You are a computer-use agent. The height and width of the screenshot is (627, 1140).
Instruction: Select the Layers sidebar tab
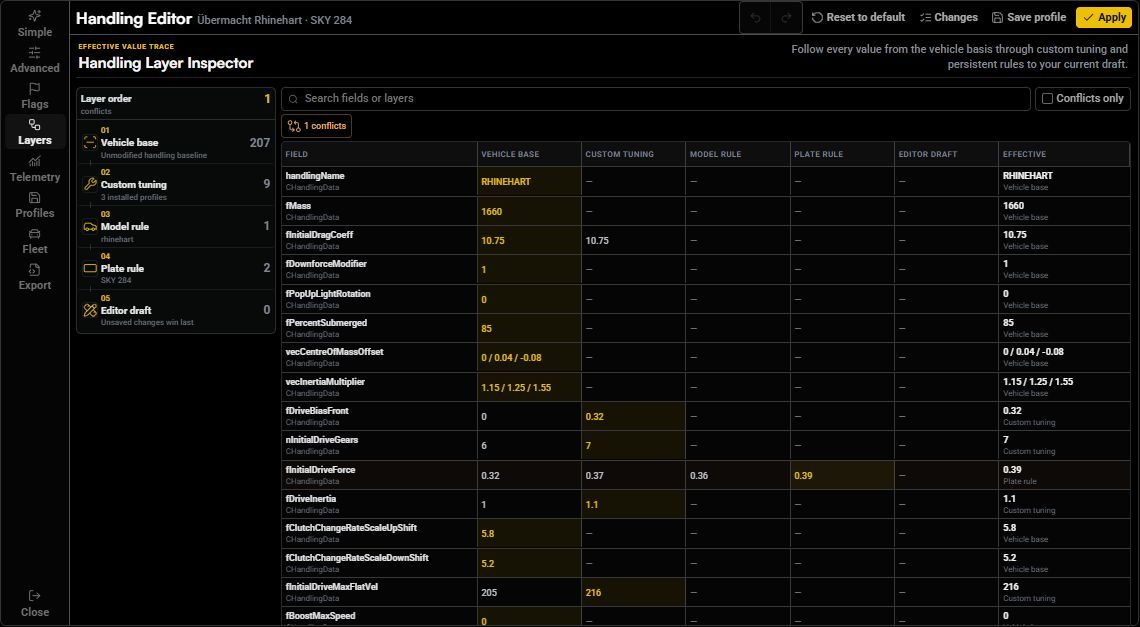(34, 132)
